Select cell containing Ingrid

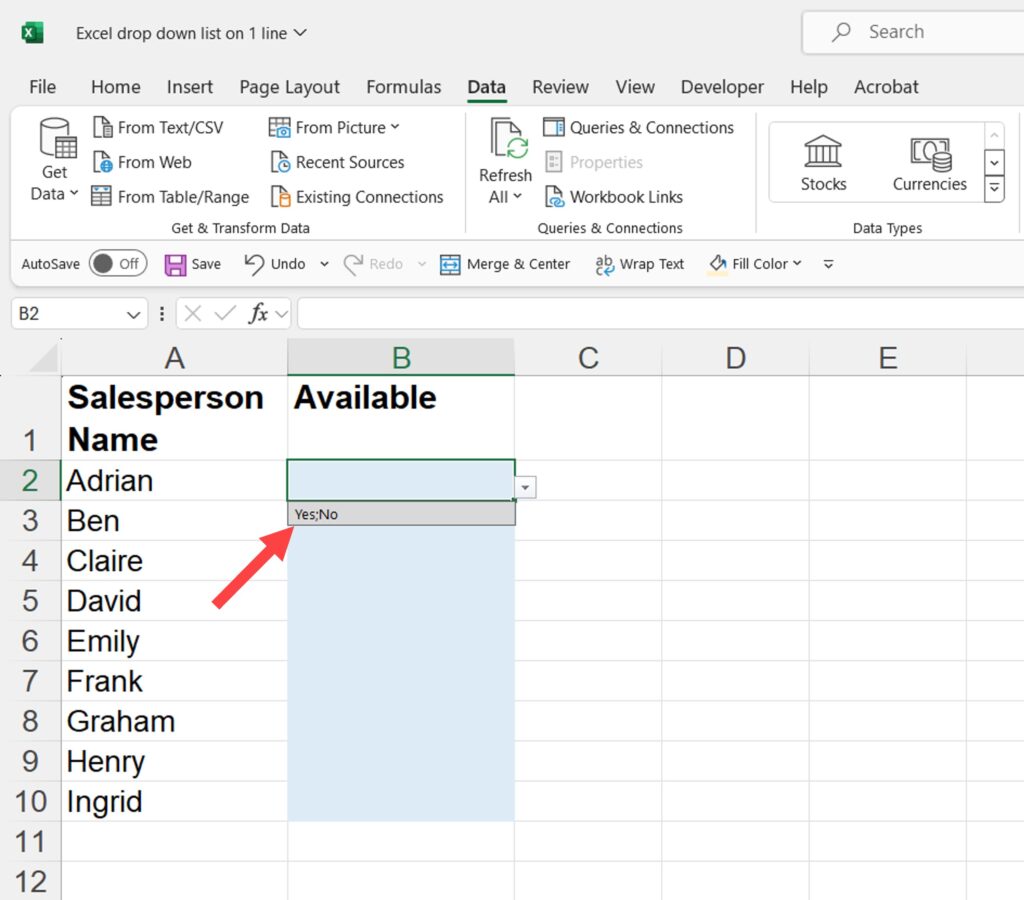pos(174,802)
